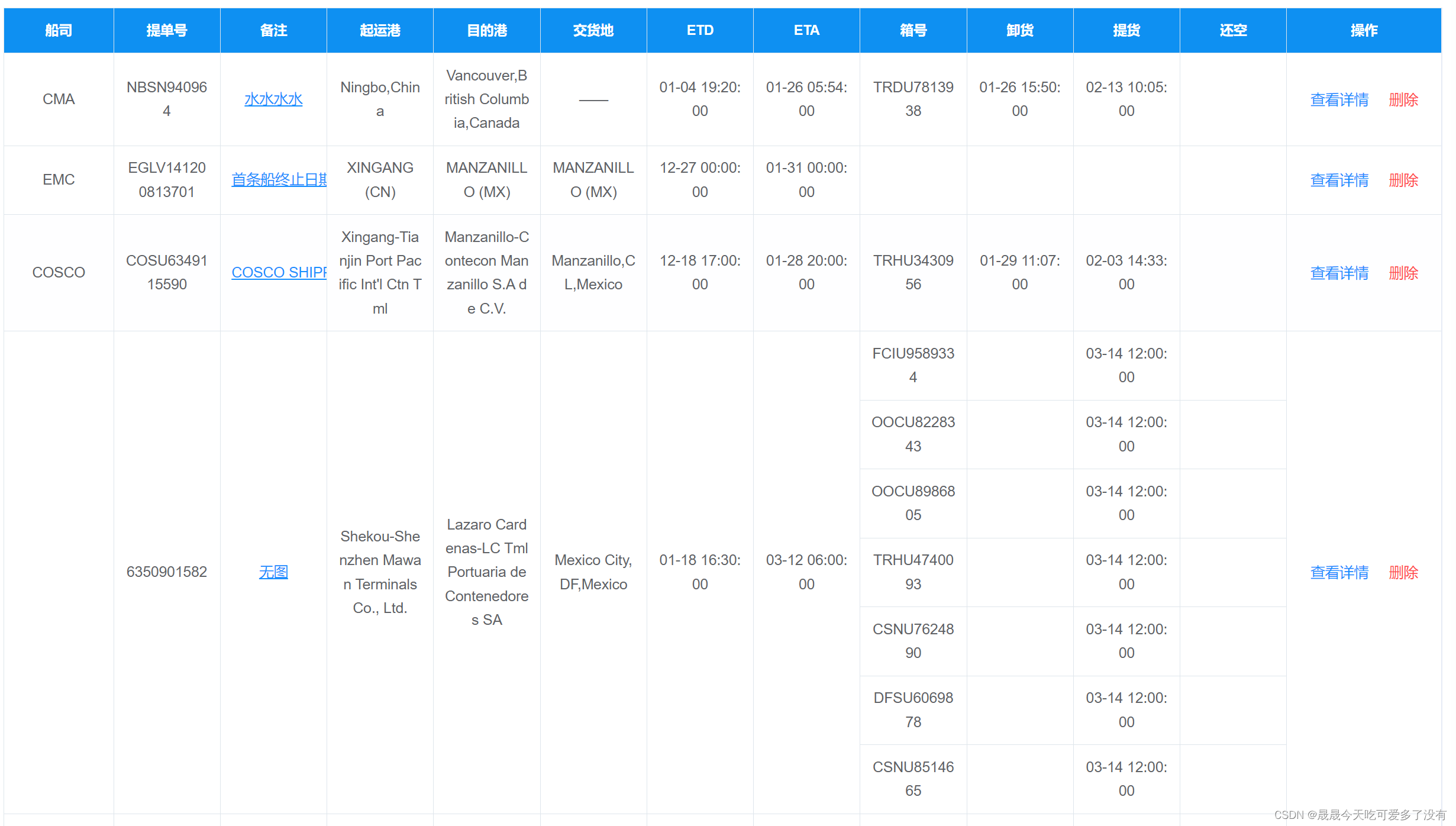Screen dimensions: 1456x826
Task: Click container number TRHU3430956
Action: pyautogui.click(x=913, y=272)
